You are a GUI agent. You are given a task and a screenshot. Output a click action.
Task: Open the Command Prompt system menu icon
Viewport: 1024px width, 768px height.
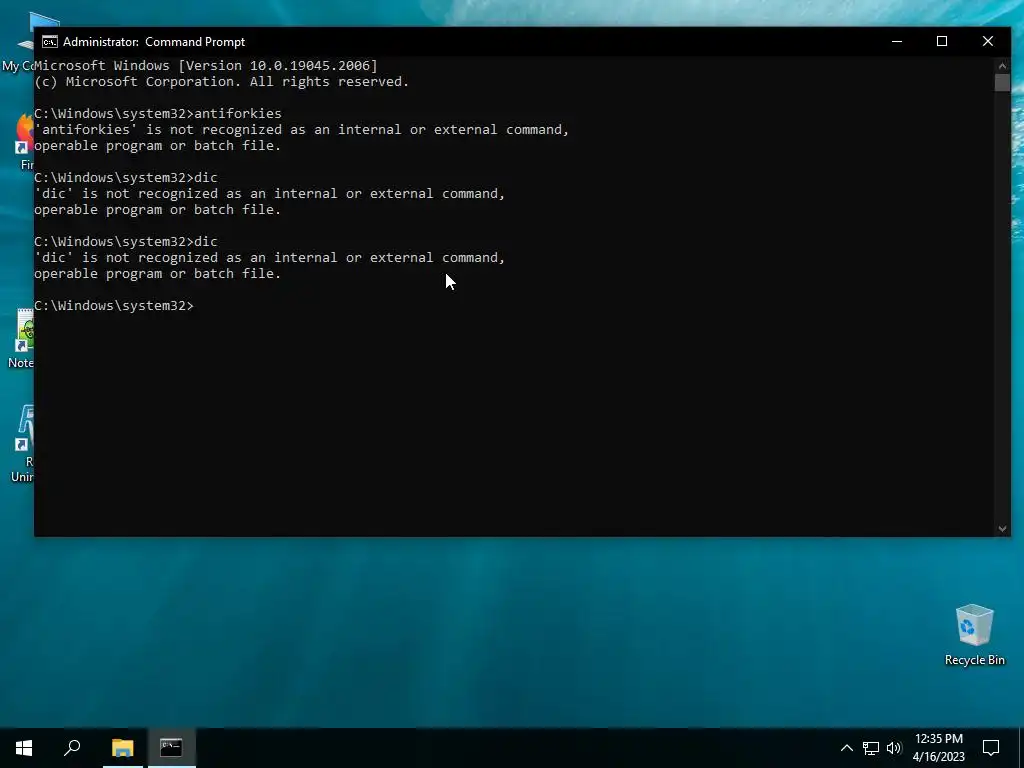pos(50,42)
